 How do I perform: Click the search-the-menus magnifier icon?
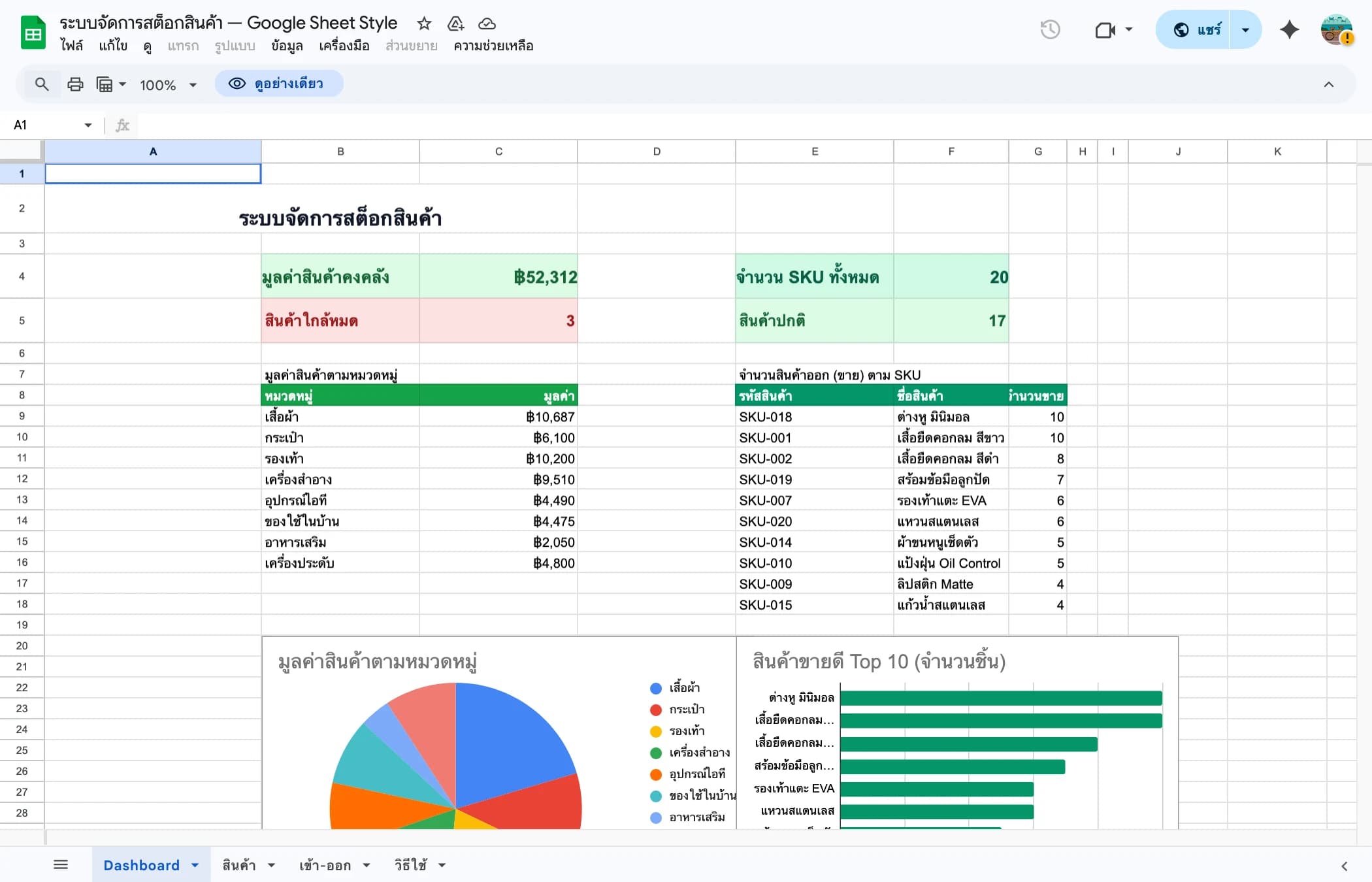pyautogui.click(x=42, y=84)
